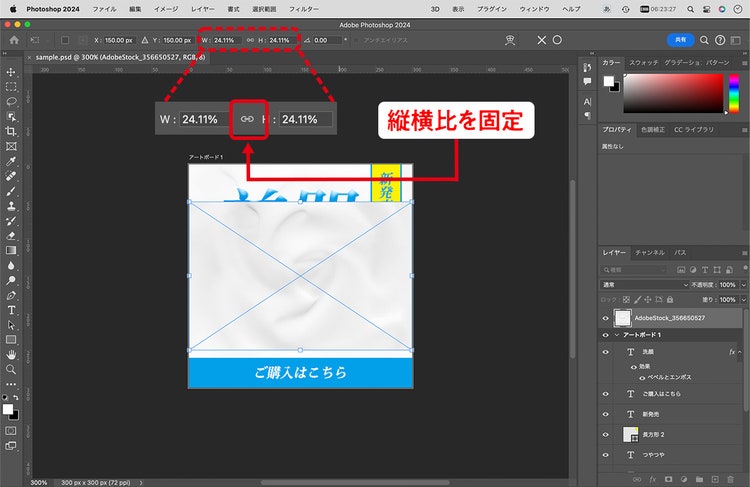Switch to warp mode icon in options bar
Viewport: 750px width, 487px height.
[510, 40]
